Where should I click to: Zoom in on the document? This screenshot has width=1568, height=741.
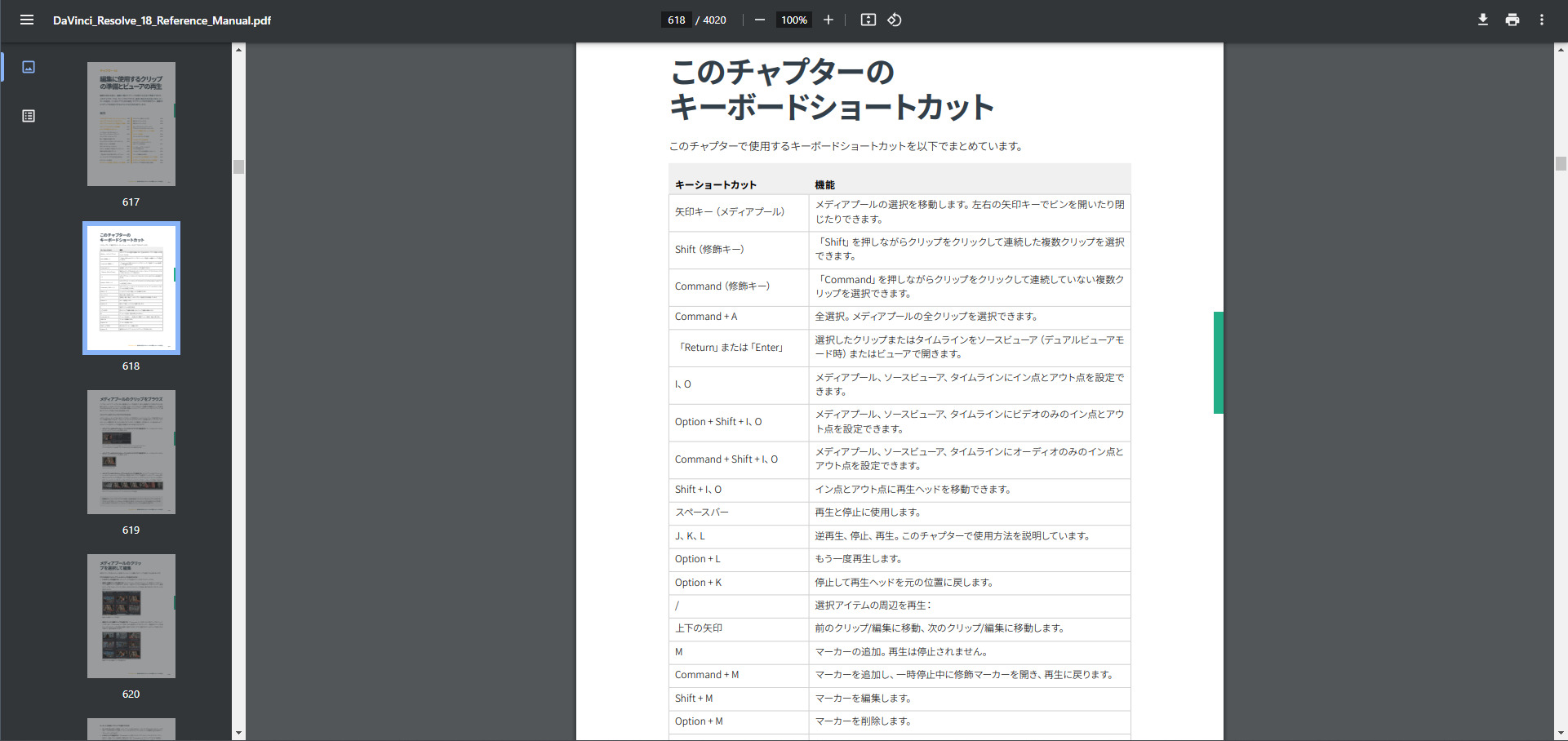(828, 20)
